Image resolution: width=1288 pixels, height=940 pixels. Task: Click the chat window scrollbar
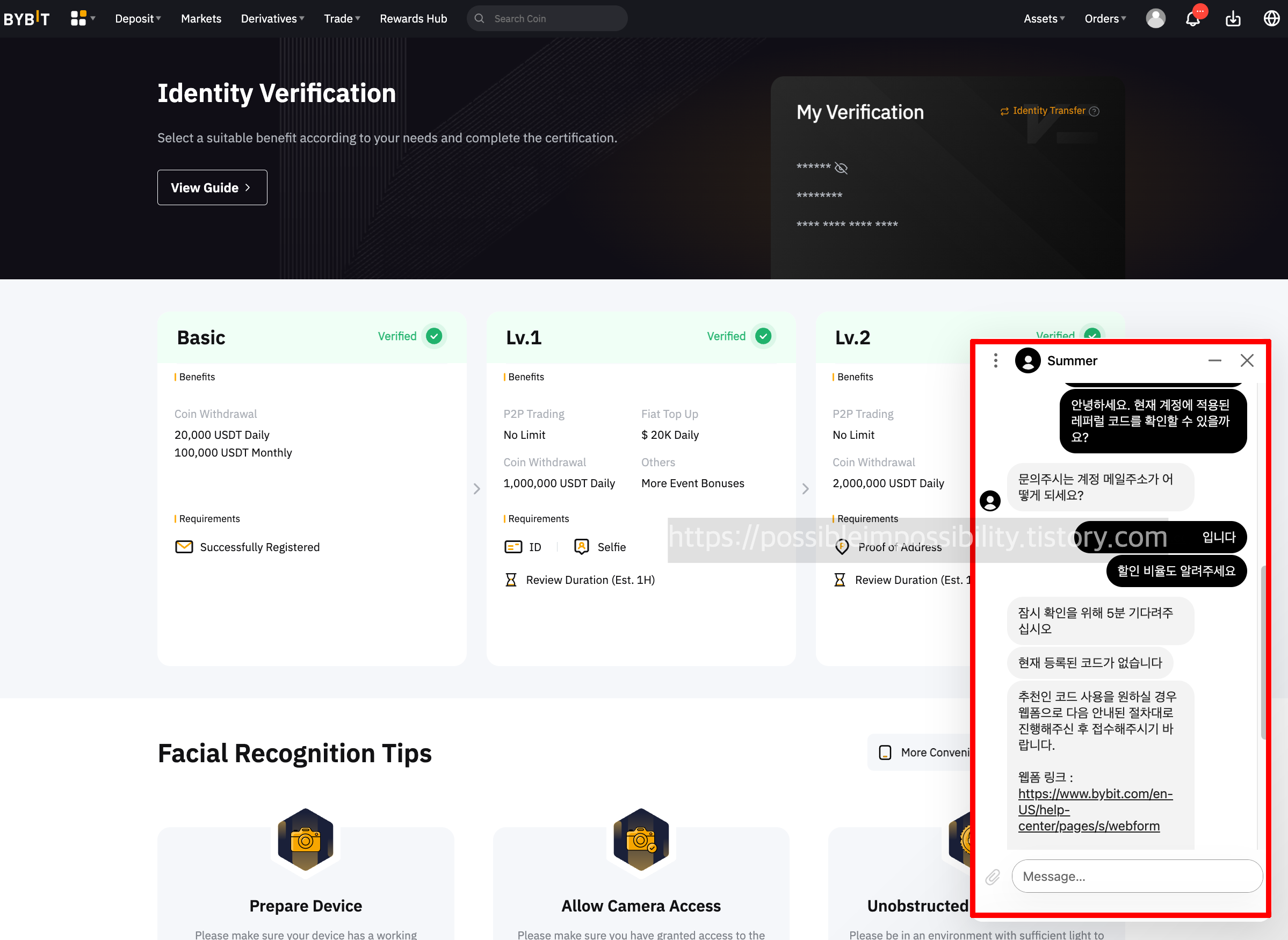tap(1262, 652)
